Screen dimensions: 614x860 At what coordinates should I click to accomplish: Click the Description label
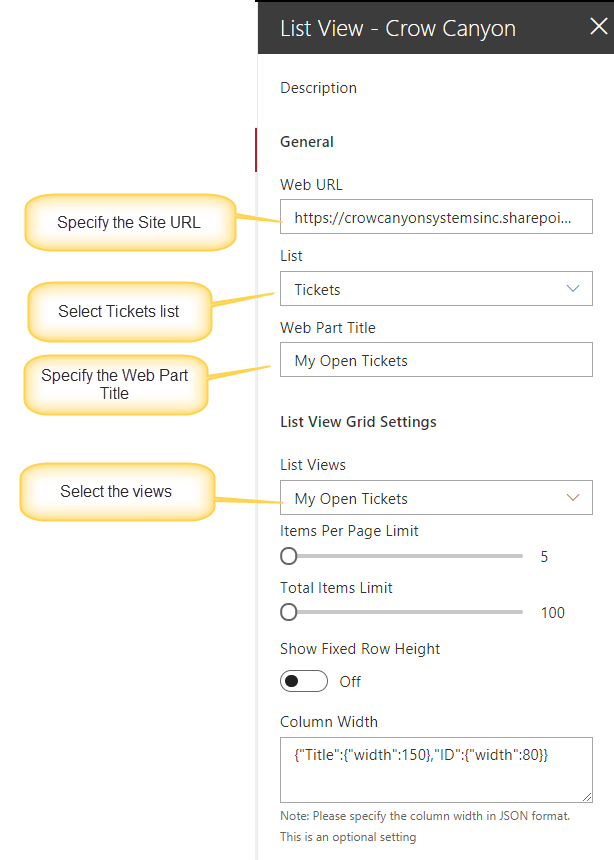[x=318, y=88]
